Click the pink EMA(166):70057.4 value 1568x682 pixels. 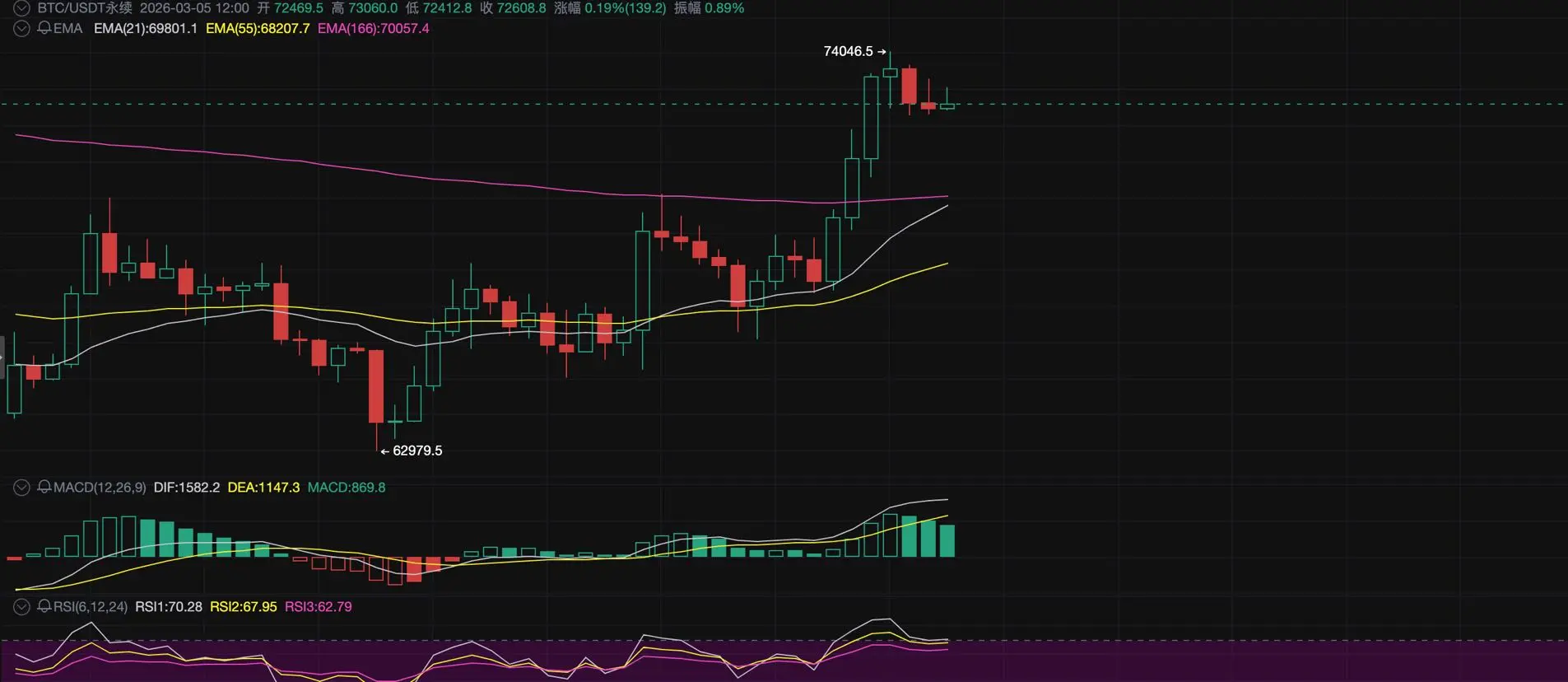click(374, 28)
